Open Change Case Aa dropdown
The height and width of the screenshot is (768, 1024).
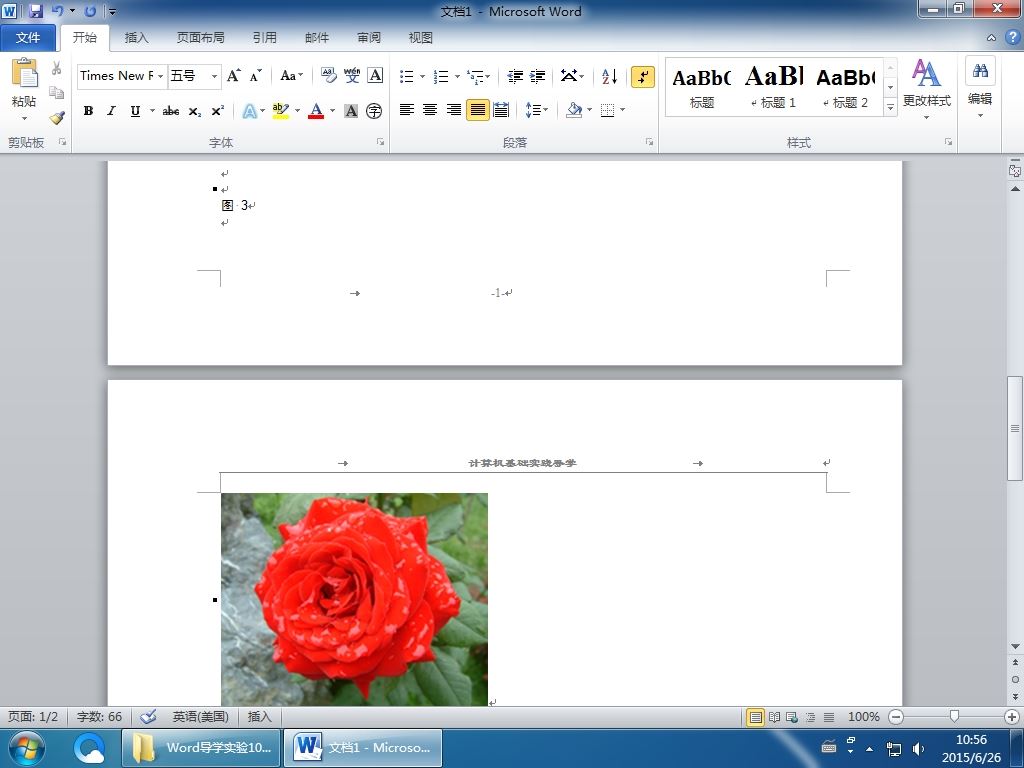click(291, 76)
